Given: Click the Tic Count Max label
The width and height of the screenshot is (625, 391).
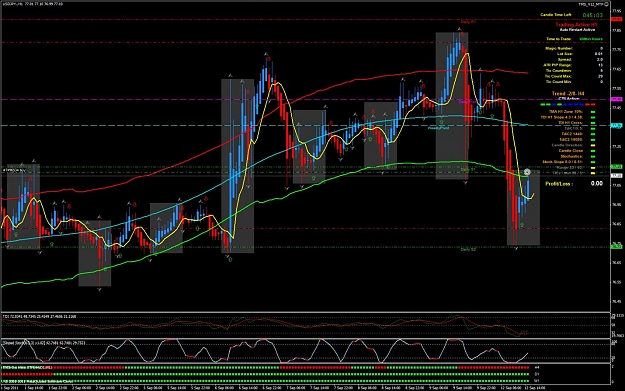Looking at the screenshot, I should pos(558,76).
